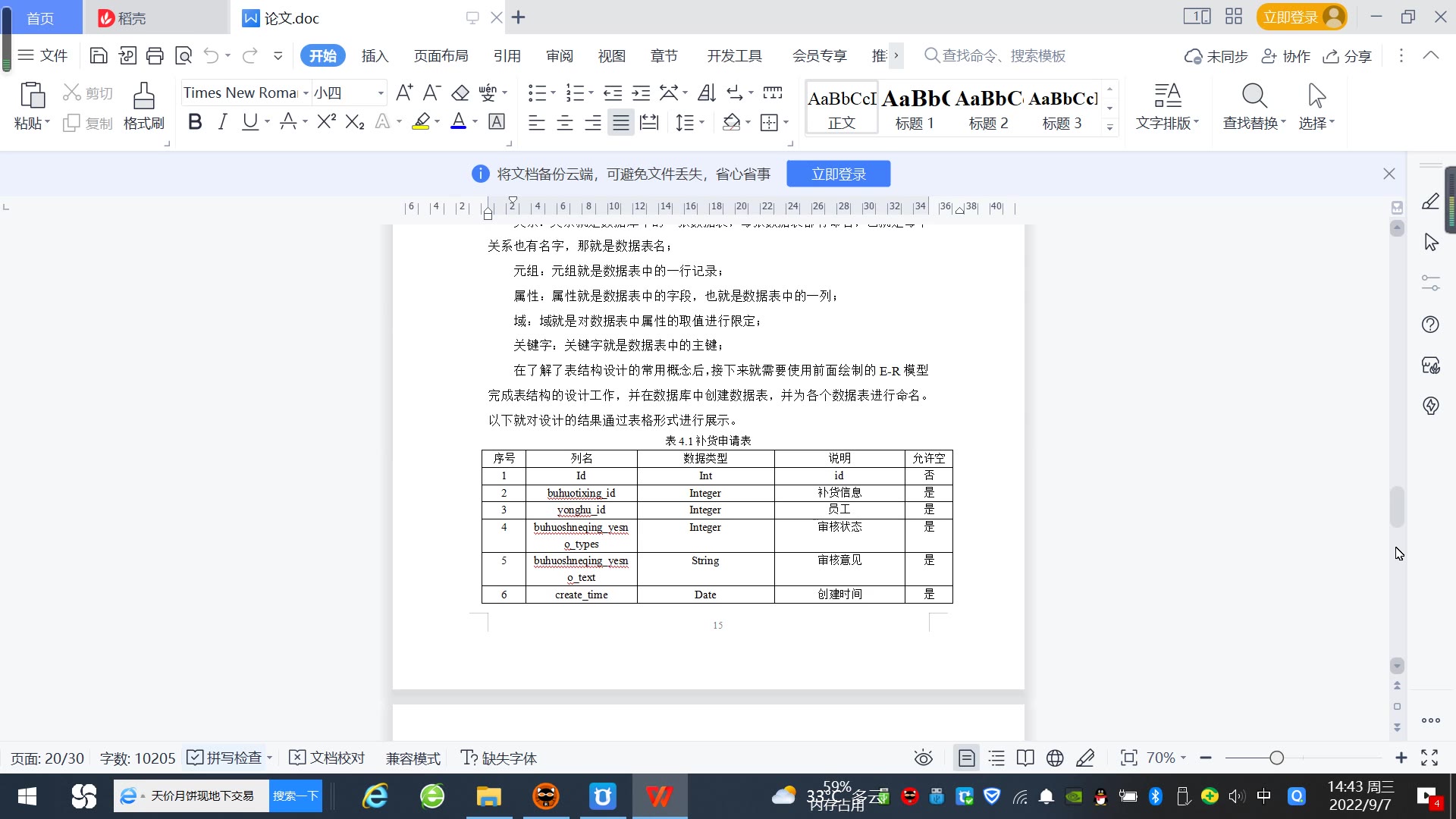Open Text Layout tool
This screenshot has width=1456, height=819.
pyautogui.click(x=1167, y=107)
